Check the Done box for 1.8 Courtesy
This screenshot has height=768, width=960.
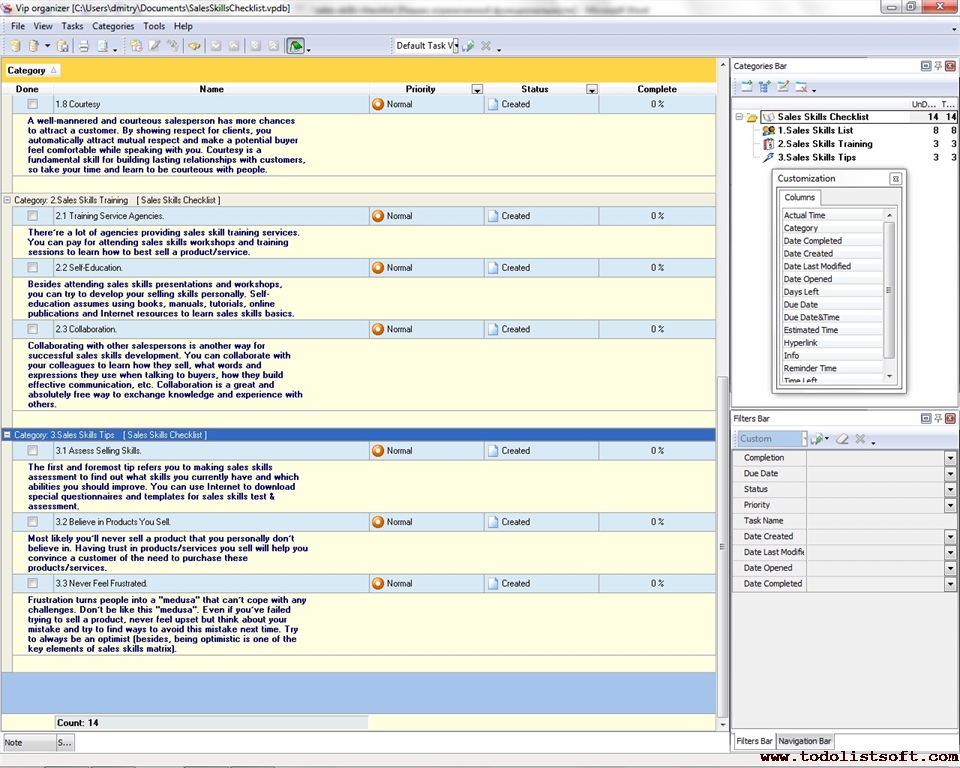click(33, 104)
